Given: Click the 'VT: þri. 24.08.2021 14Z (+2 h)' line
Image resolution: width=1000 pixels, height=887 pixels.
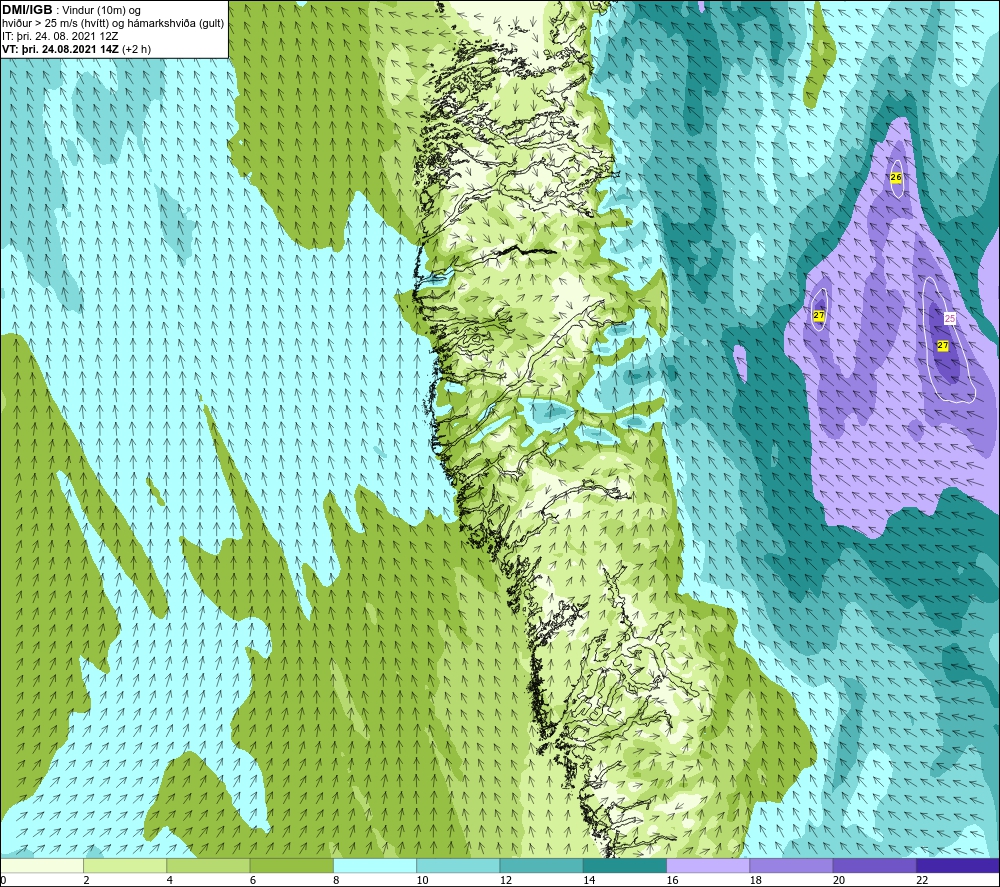Looking at the screenshot, I should pyautogui.click(x=77, y=49).
